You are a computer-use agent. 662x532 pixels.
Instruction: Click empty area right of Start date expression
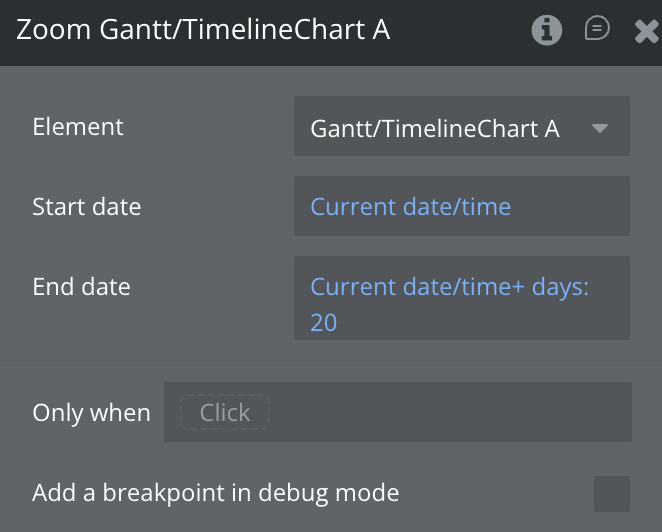tap(570, 207)
